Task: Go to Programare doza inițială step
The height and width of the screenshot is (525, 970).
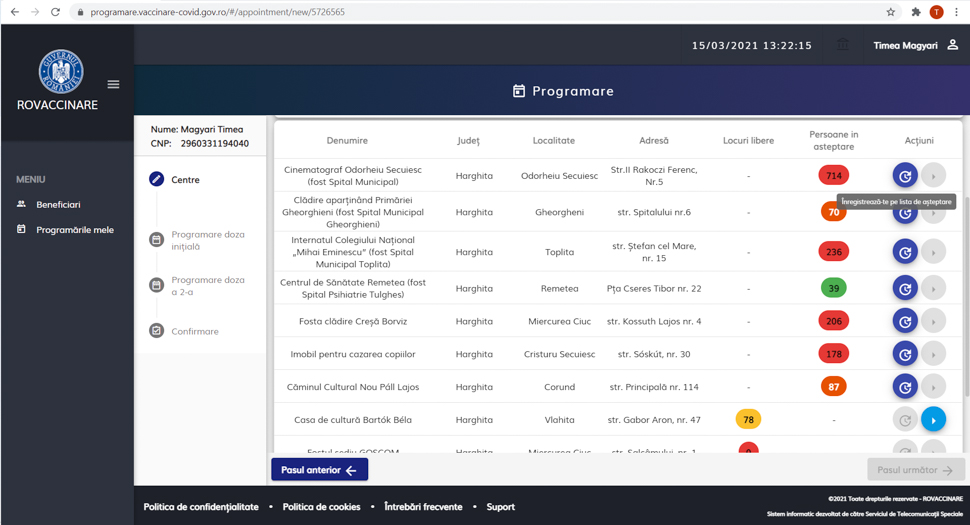Action: click(207, 240)
